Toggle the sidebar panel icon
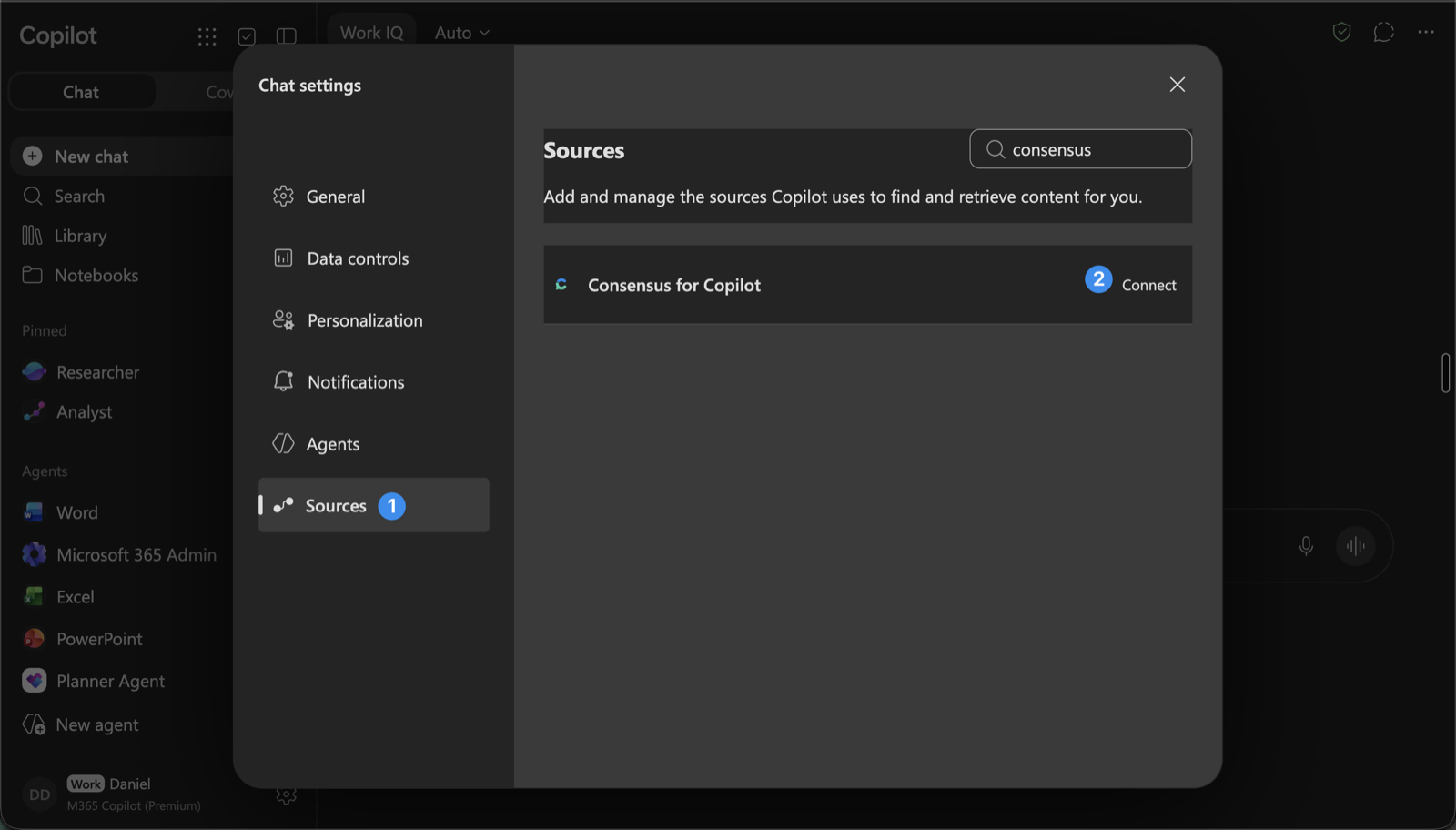This screenshot has width=1456, height=830. (287, 36)
